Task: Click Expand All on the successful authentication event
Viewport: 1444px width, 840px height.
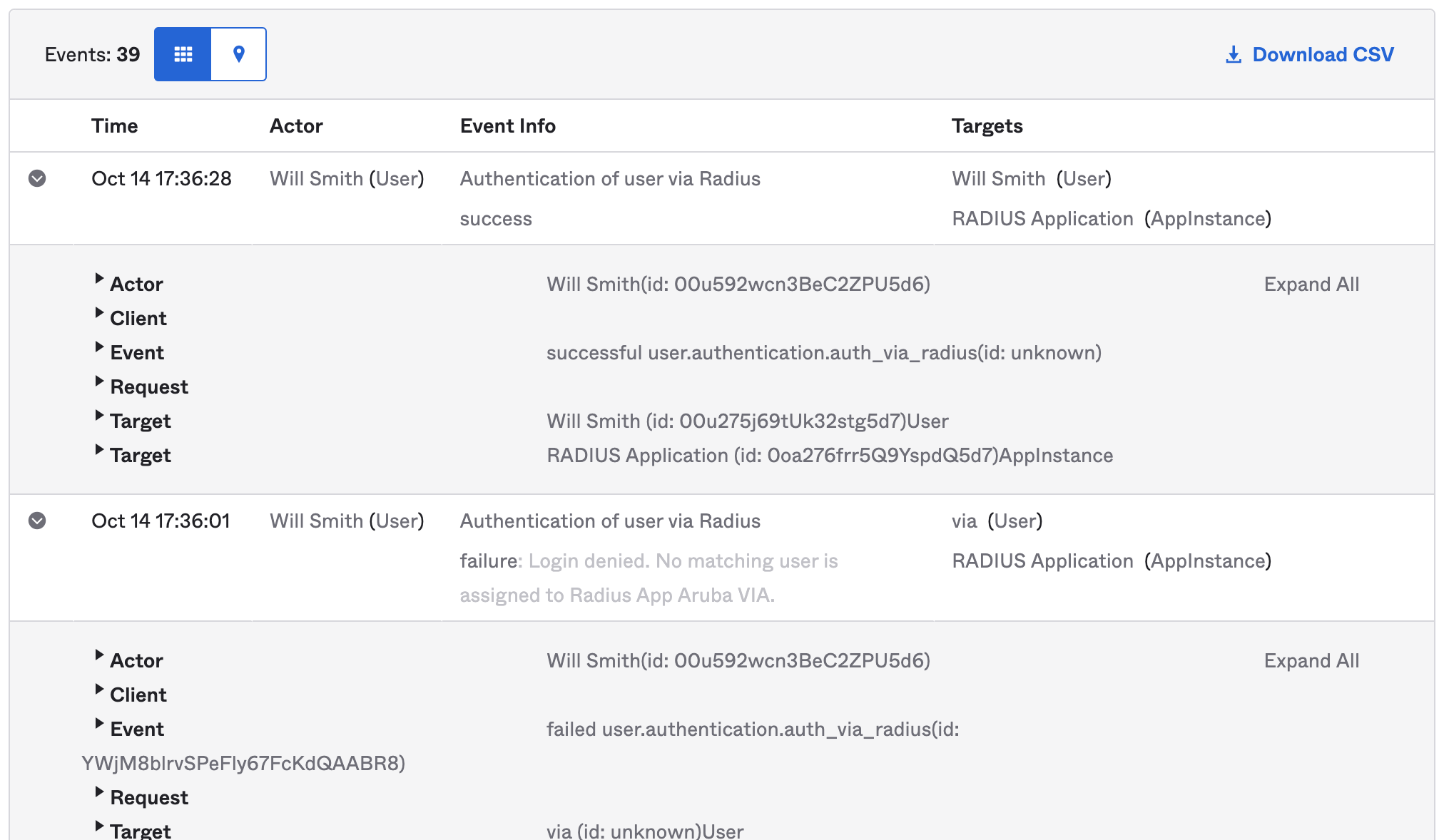Action: 1311,284
